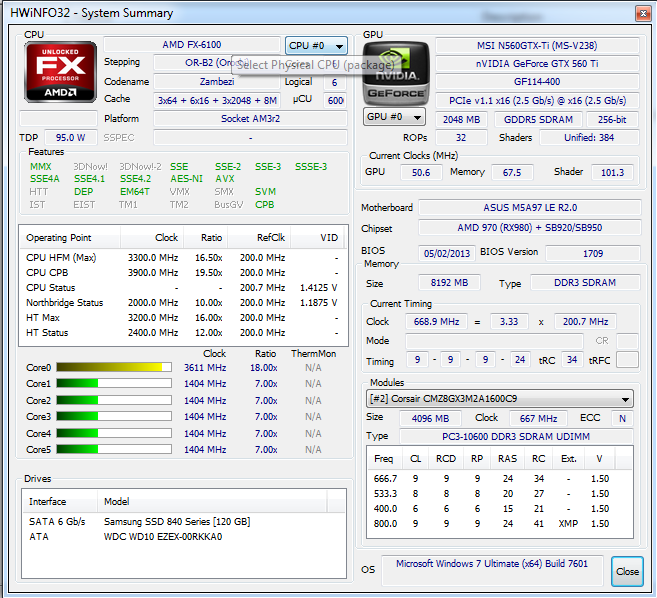Select the Samsung SSD 840 Series drive
The image size is (657, 598).
(184, 521)
